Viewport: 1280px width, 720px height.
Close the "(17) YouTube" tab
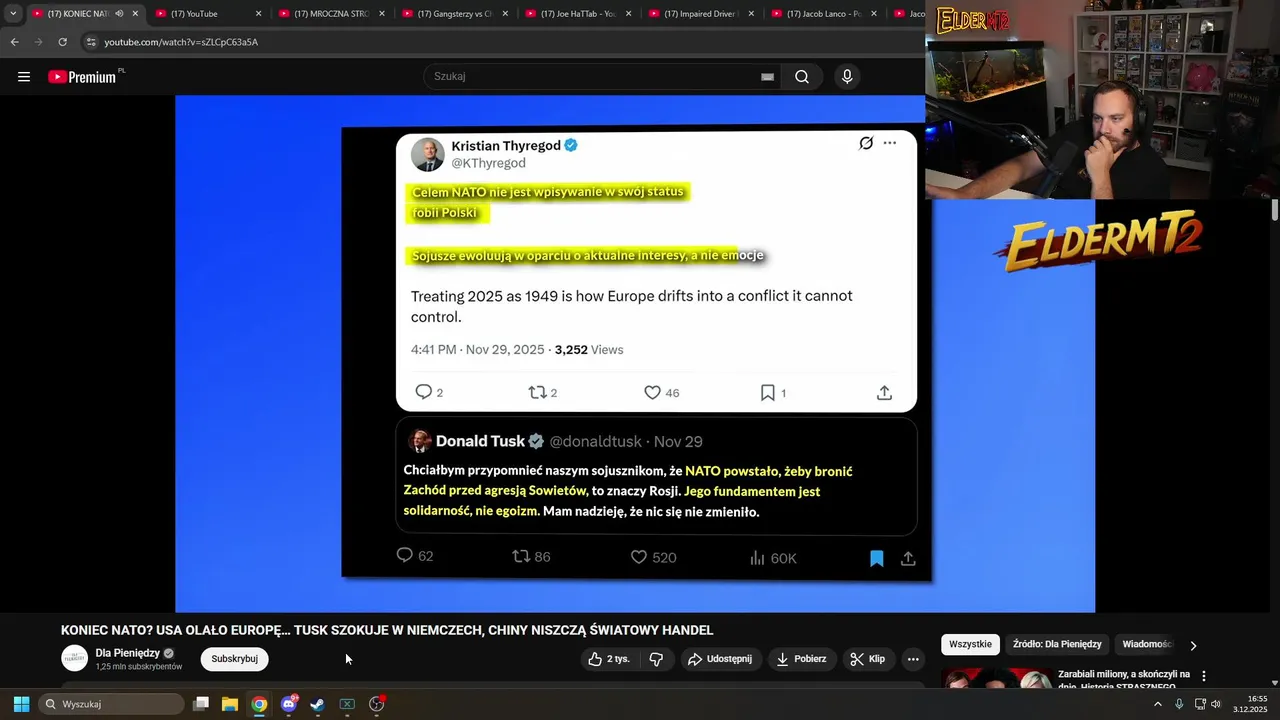(258, 14)
